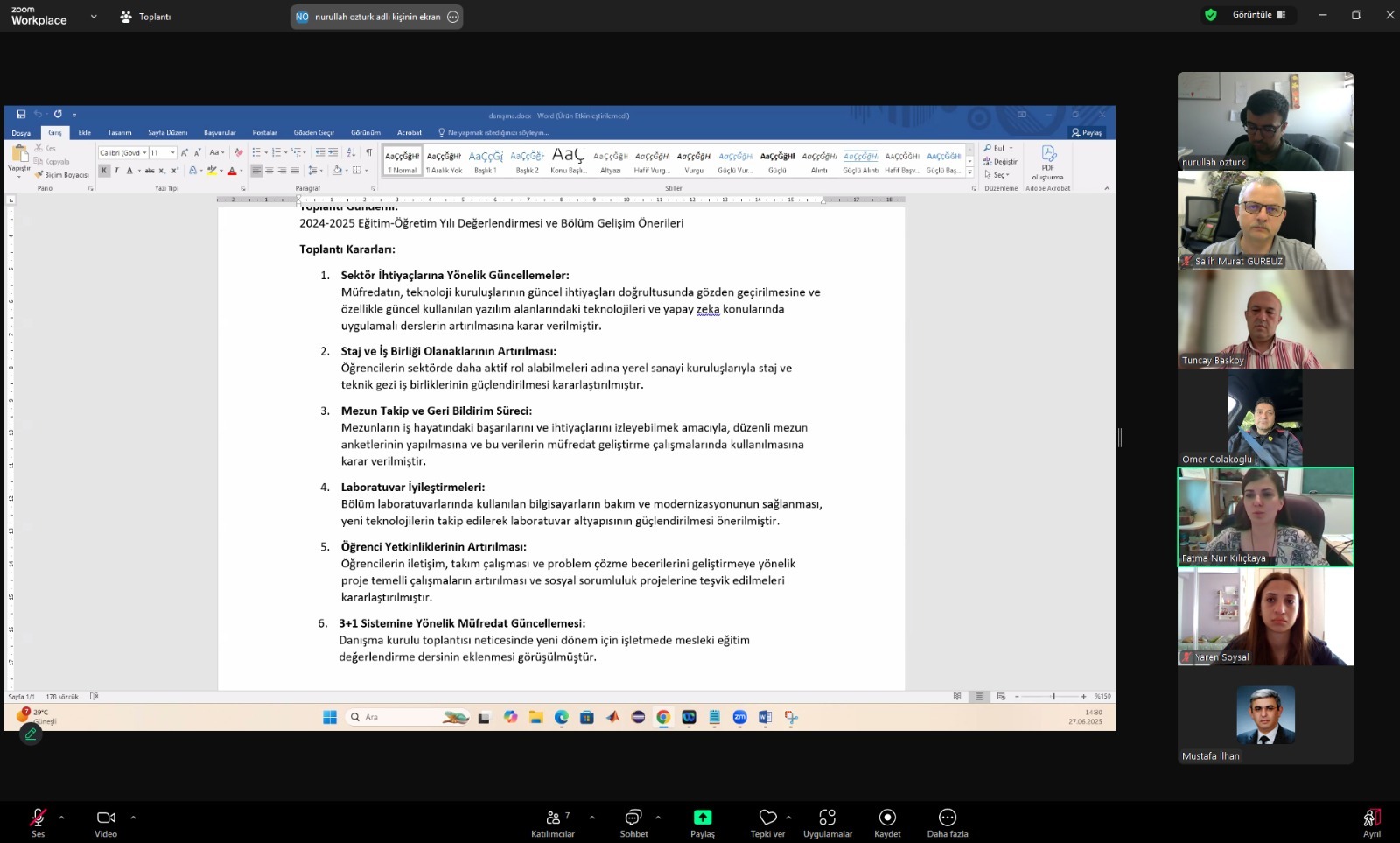The height and width of the screenshot is (843, 1400).
Task: Click the Word zoom slider handle
Action: (1053, 697)
